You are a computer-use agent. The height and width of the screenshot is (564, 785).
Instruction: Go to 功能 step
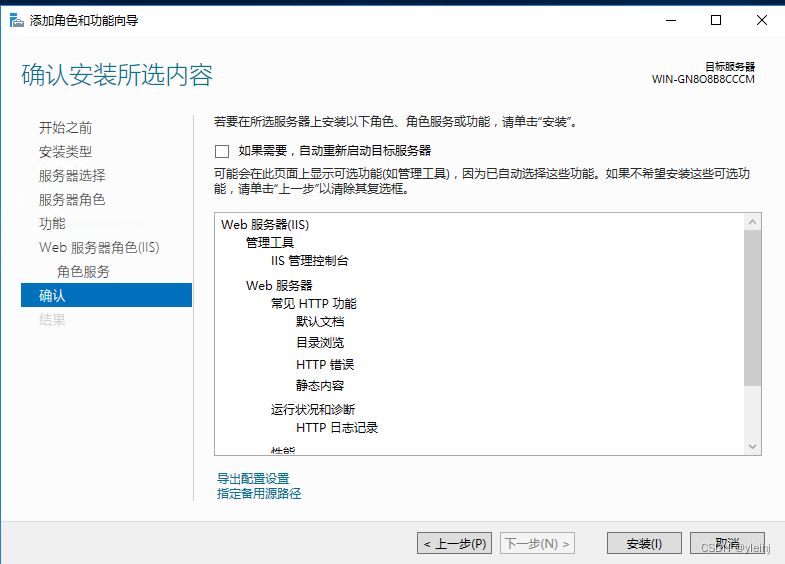pos(52,224)
